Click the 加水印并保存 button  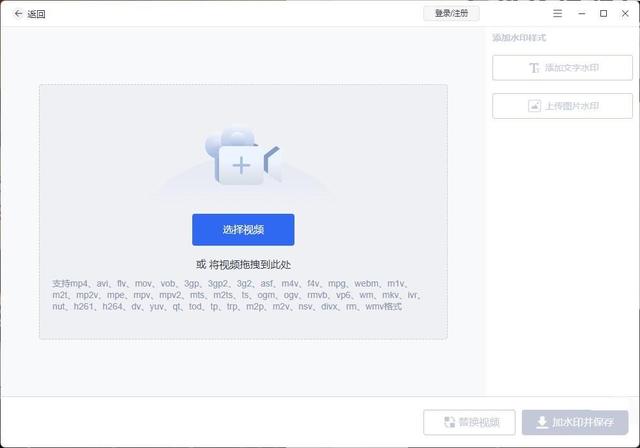(575, 422)
